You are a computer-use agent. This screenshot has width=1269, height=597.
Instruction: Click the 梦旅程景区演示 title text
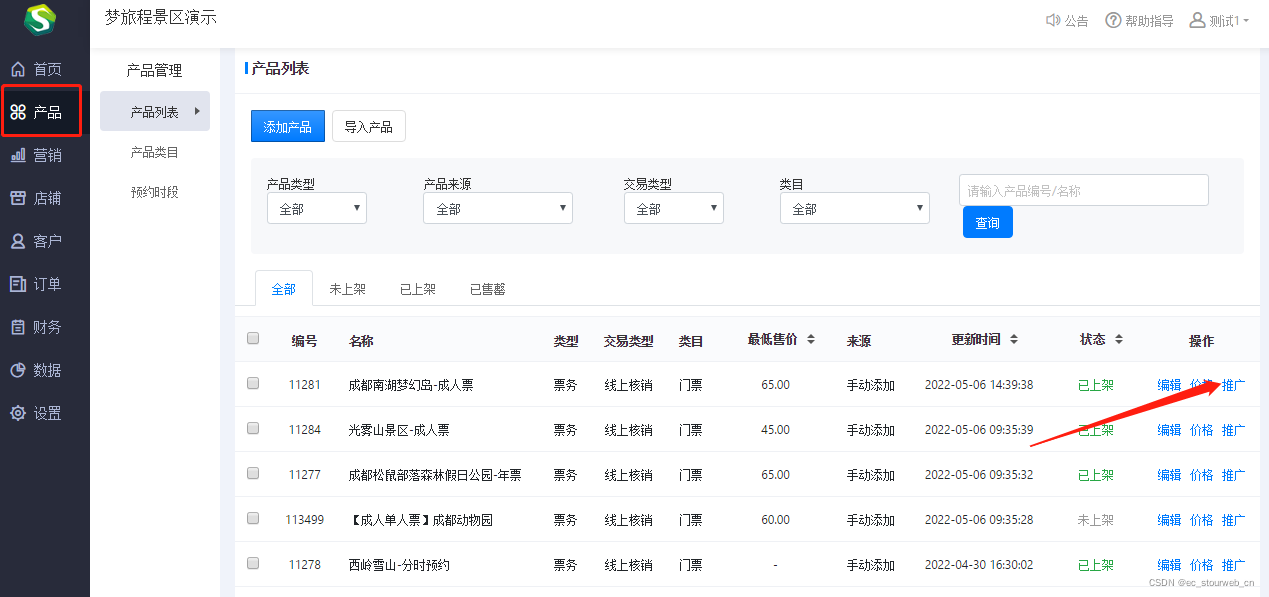pyautogui.click(x=160, y=17)
